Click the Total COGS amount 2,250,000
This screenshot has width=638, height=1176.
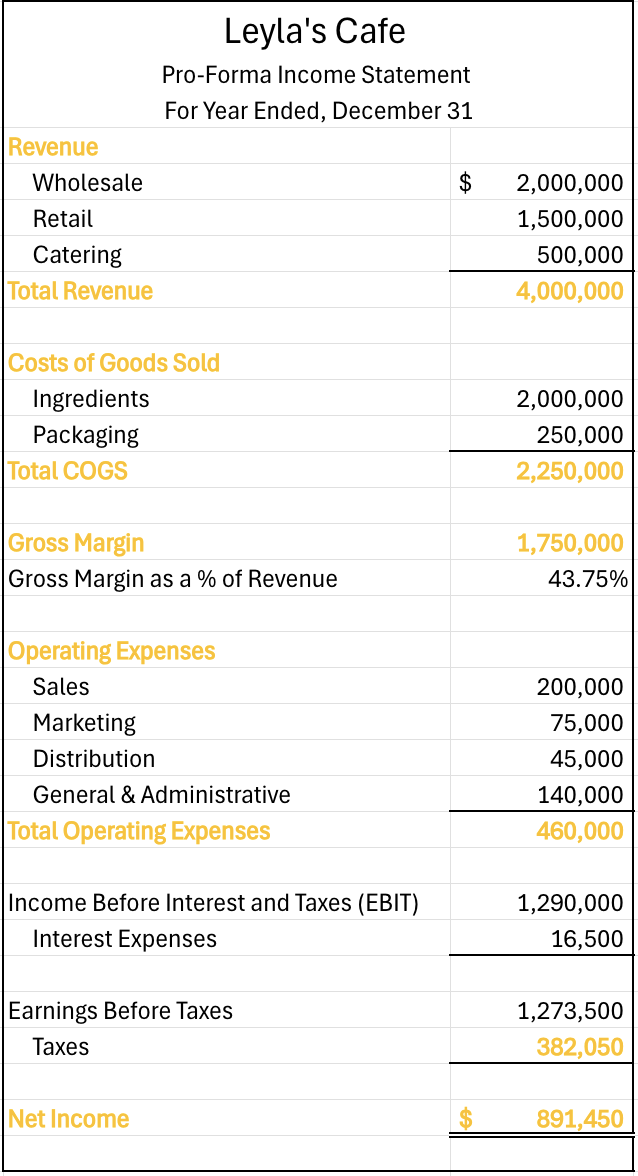[569, 471]
